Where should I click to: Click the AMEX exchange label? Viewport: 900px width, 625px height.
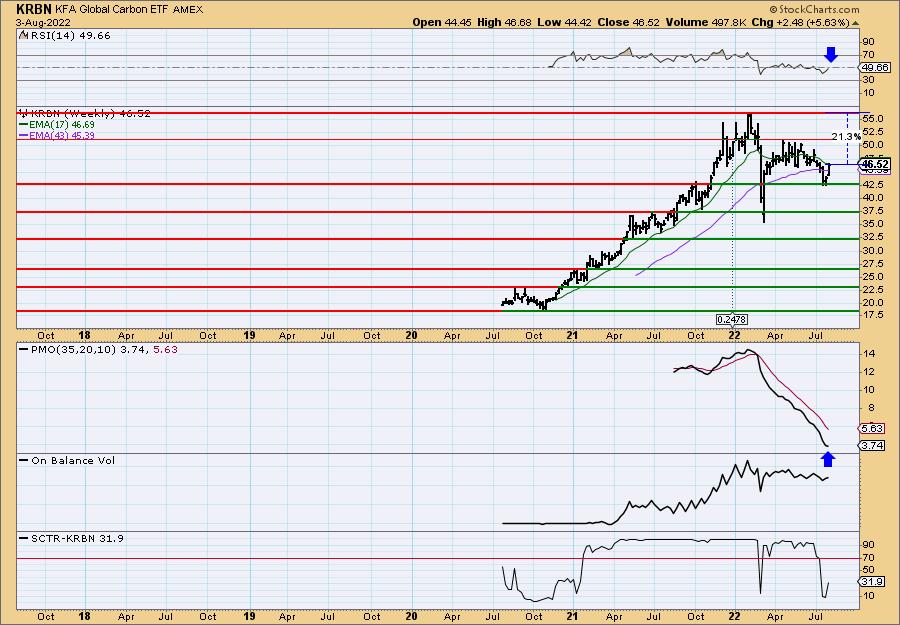pyautogui.click(x=187, y=10)
